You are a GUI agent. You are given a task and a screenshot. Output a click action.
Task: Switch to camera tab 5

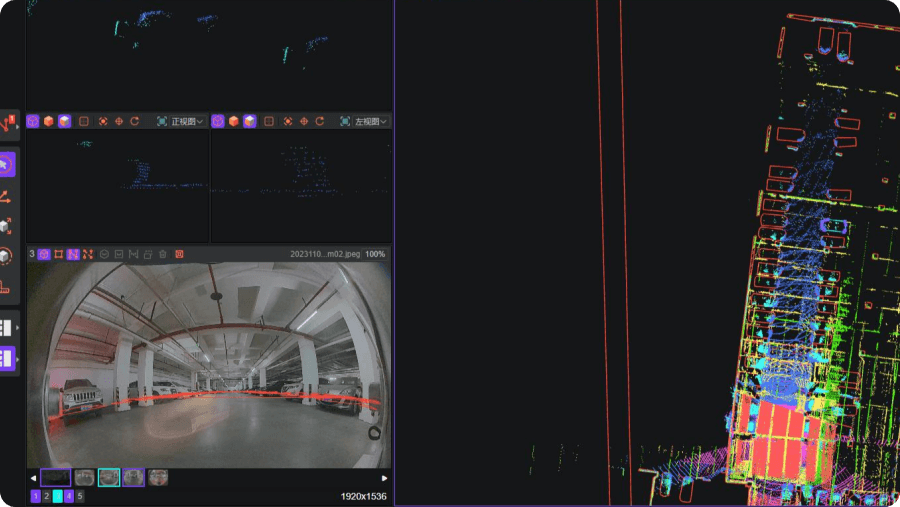click(x=80, y=496)
